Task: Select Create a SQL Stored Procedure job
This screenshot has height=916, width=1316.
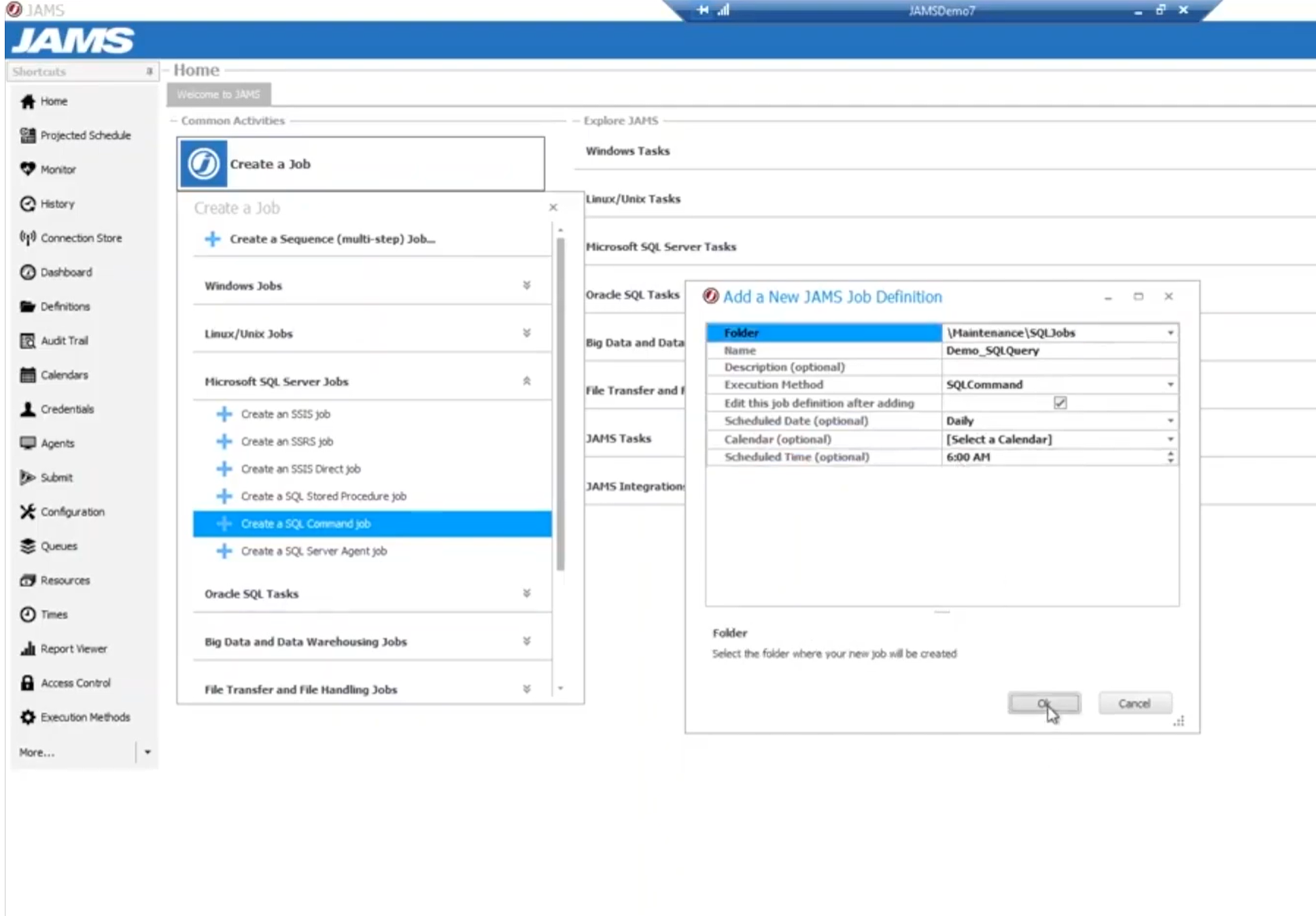Action: [323, 496]
